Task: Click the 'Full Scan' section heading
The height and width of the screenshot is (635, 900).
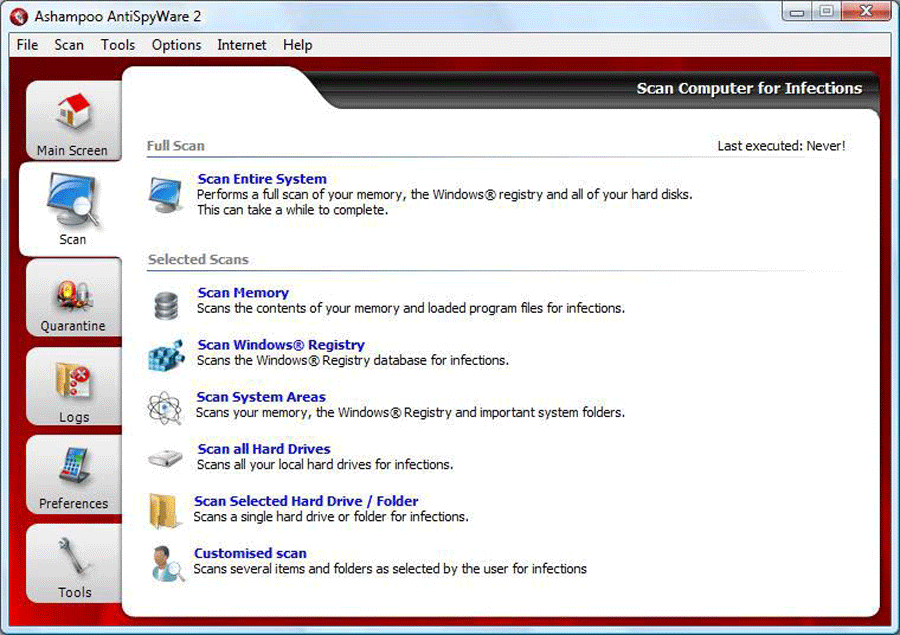Action: point(176,146)
